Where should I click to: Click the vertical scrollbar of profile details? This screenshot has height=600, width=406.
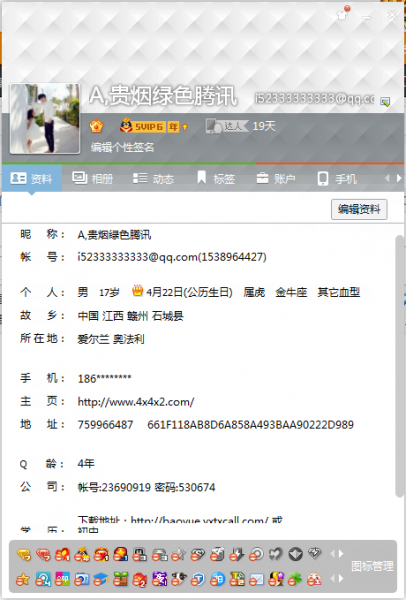coord(399,365)
